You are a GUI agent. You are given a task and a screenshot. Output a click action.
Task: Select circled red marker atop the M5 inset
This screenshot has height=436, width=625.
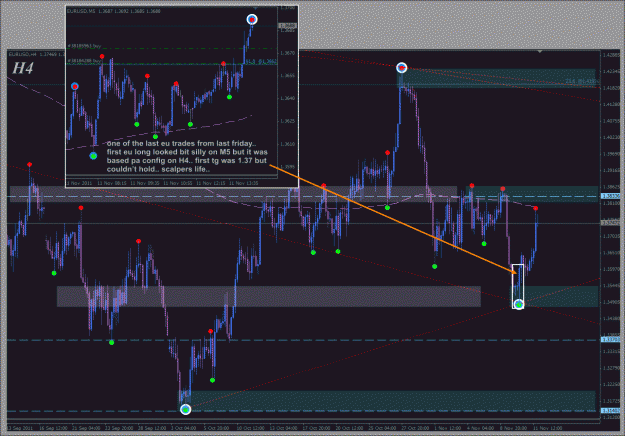click(252, 19)
